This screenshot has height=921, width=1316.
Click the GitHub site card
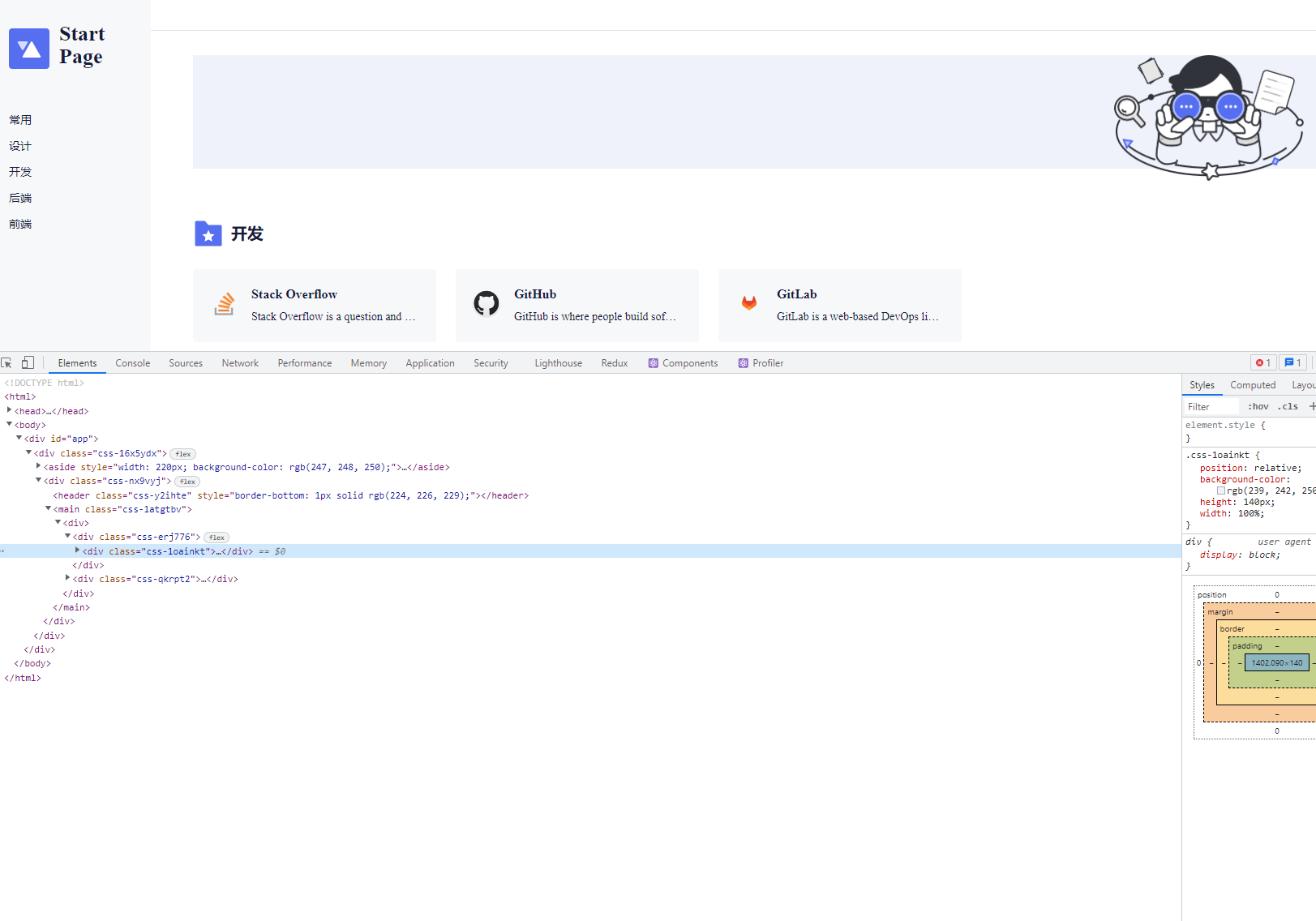coord(577,306)
